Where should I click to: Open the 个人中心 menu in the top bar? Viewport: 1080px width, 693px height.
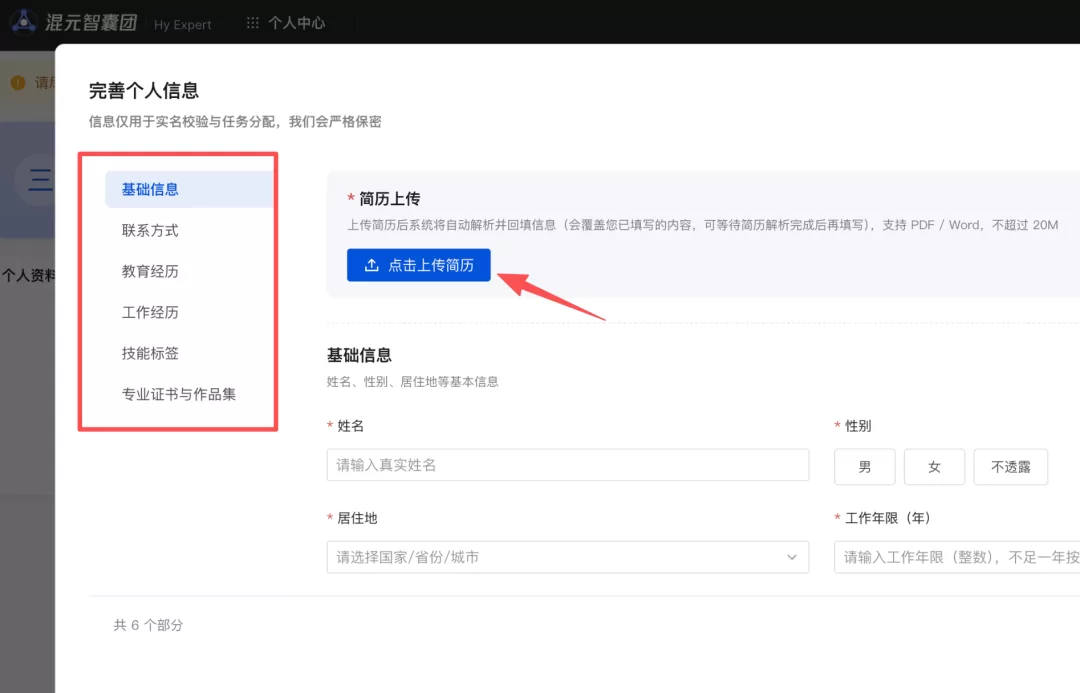click(296, 23)
